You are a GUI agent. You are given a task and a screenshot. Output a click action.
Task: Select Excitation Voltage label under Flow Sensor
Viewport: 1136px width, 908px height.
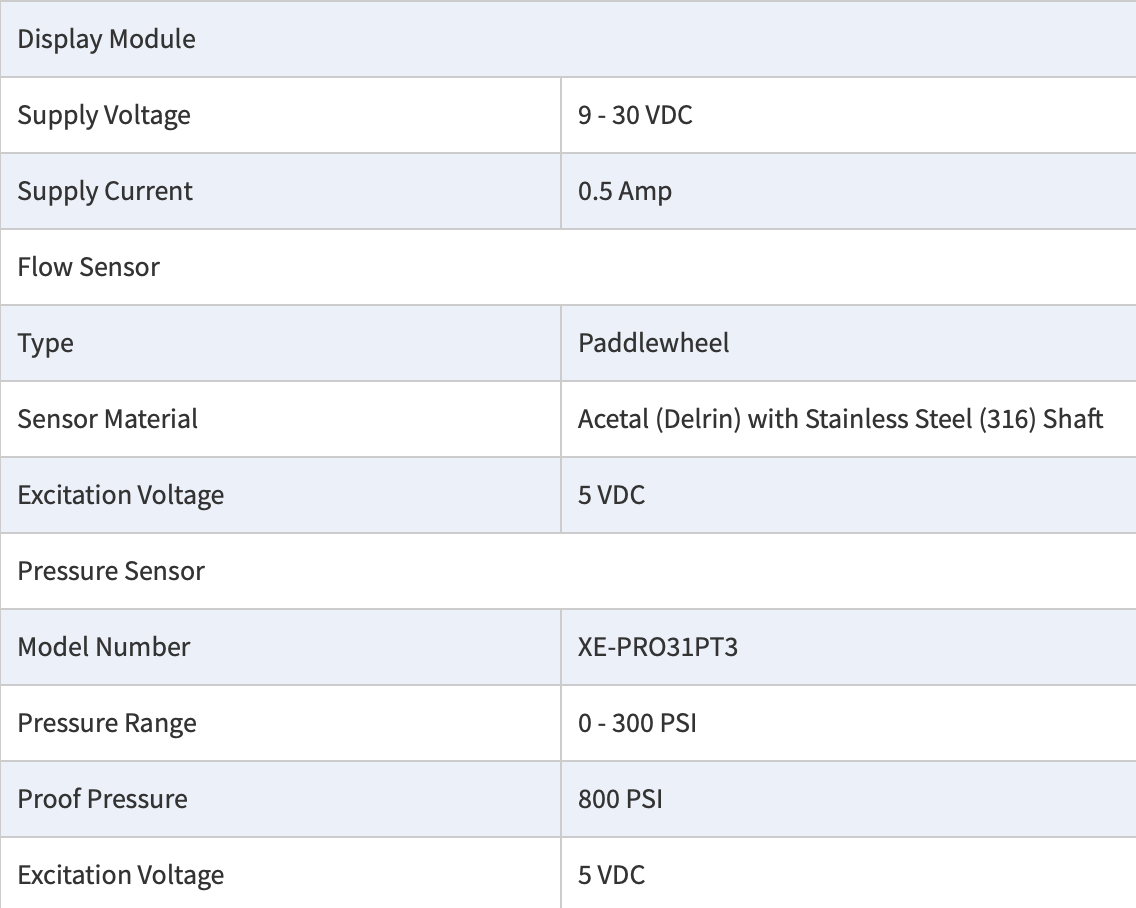[x=121, y=496]
